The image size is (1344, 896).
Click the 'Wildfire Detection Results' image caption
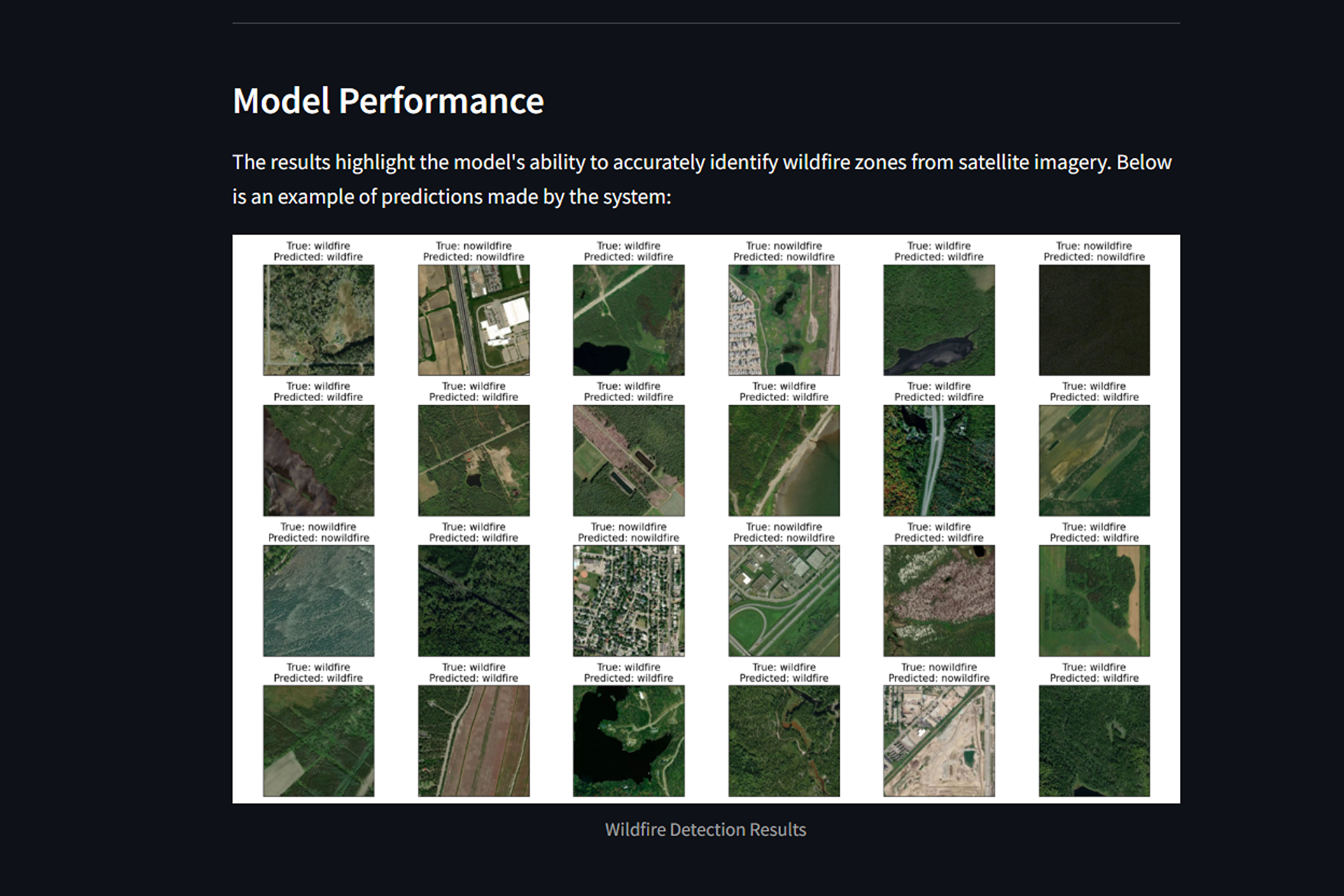(705, 829)
